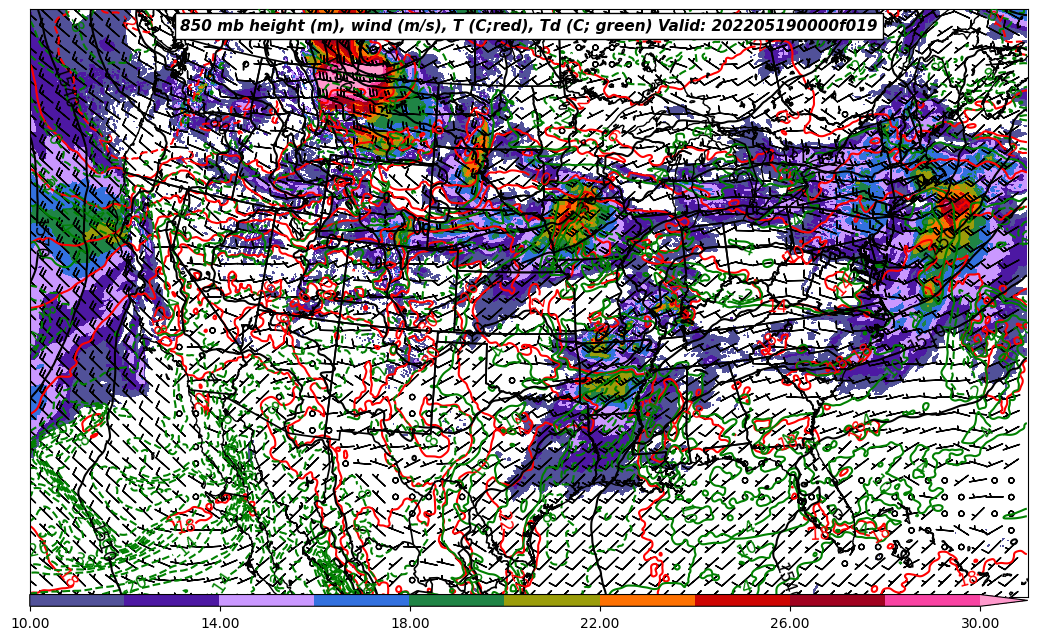
Task: Click the 22.00 colorbar tick label
Action: coord(600,623)
